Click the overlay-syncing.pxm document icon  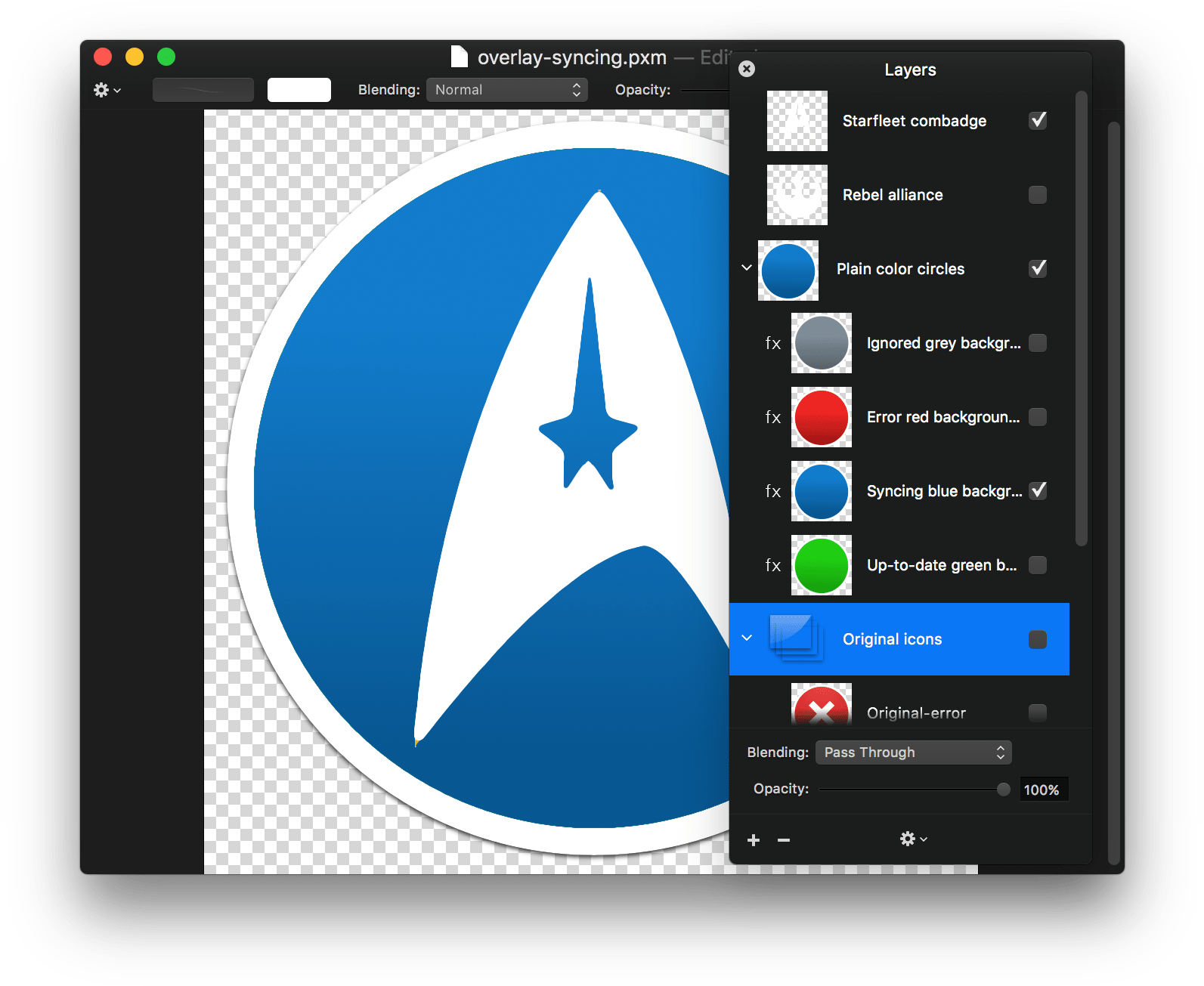pos(459,57)
